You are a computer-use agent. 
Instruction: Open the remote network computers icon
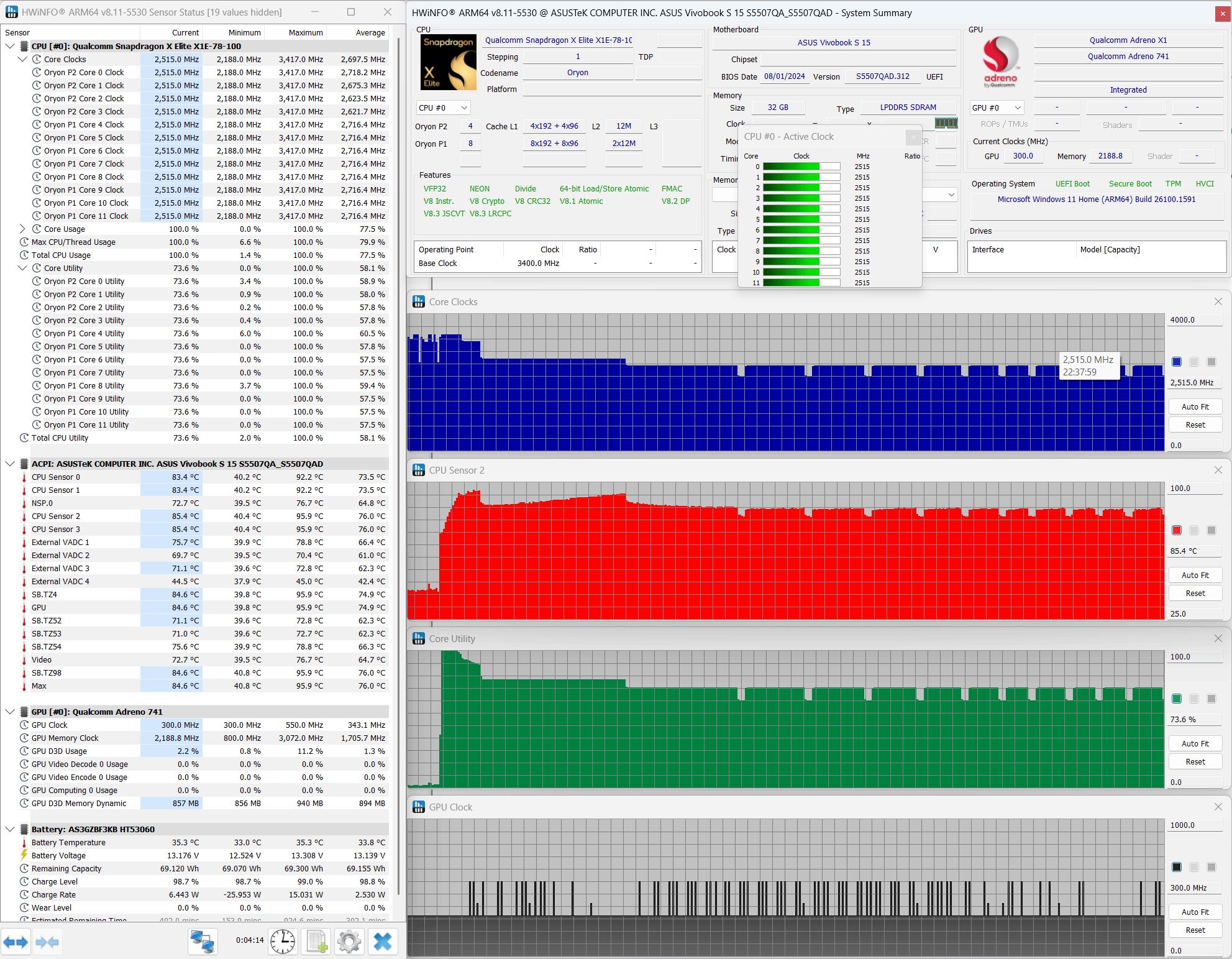coord(203,942)
